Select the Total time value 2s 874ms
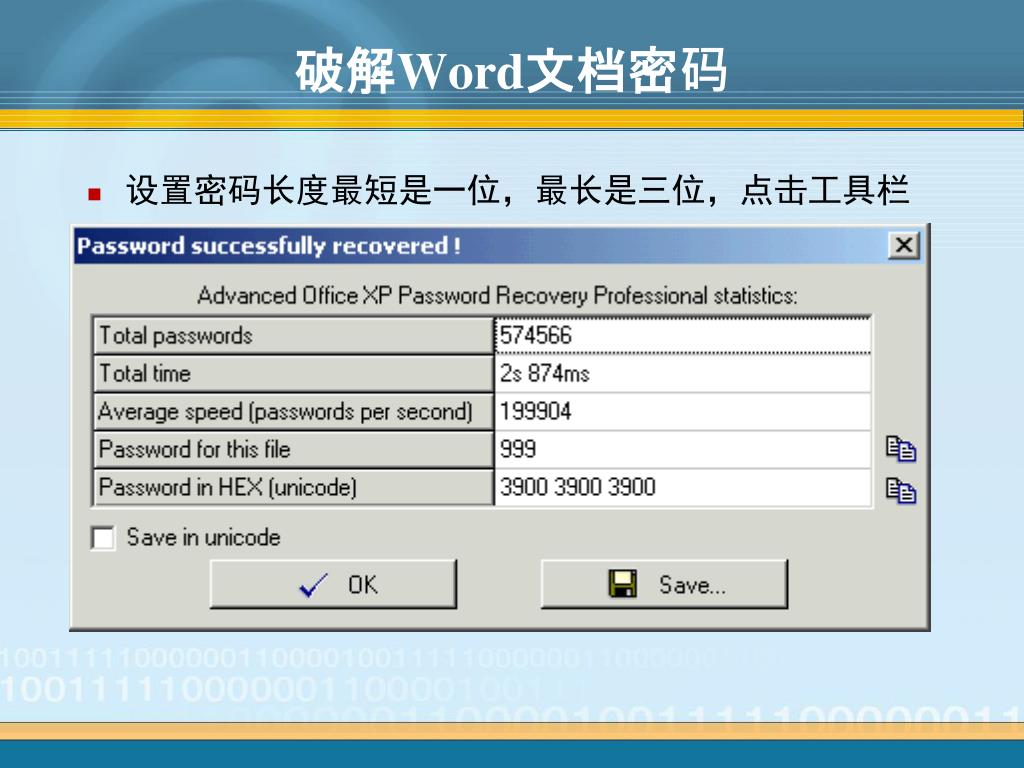The height and width of the screenshot is (768, 1024). coord(682,374)
